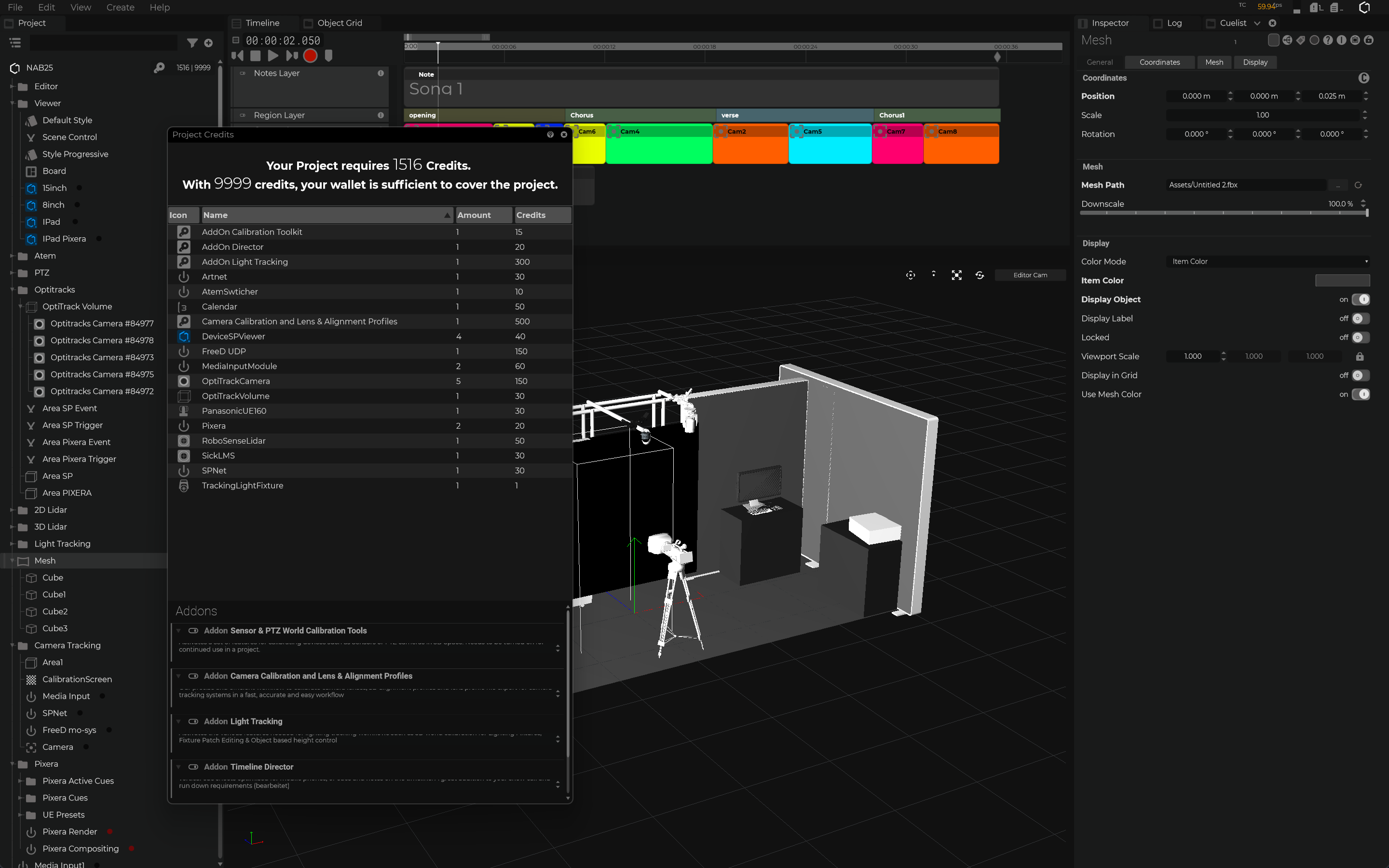This screenshot has width=1389, height=868.
Task: Click the Item Color swatch
Action: tap(1342, 281)
